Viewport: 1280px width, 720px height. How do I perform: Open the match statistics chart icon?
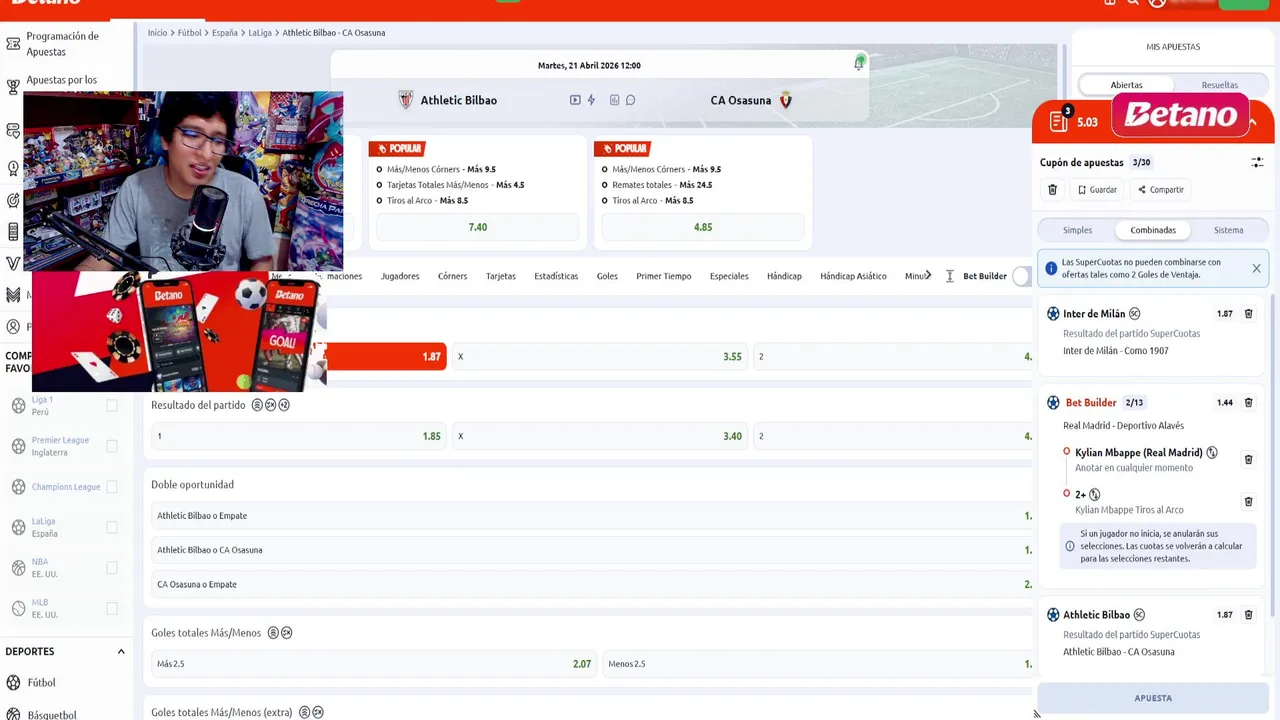tap(614, 100)
